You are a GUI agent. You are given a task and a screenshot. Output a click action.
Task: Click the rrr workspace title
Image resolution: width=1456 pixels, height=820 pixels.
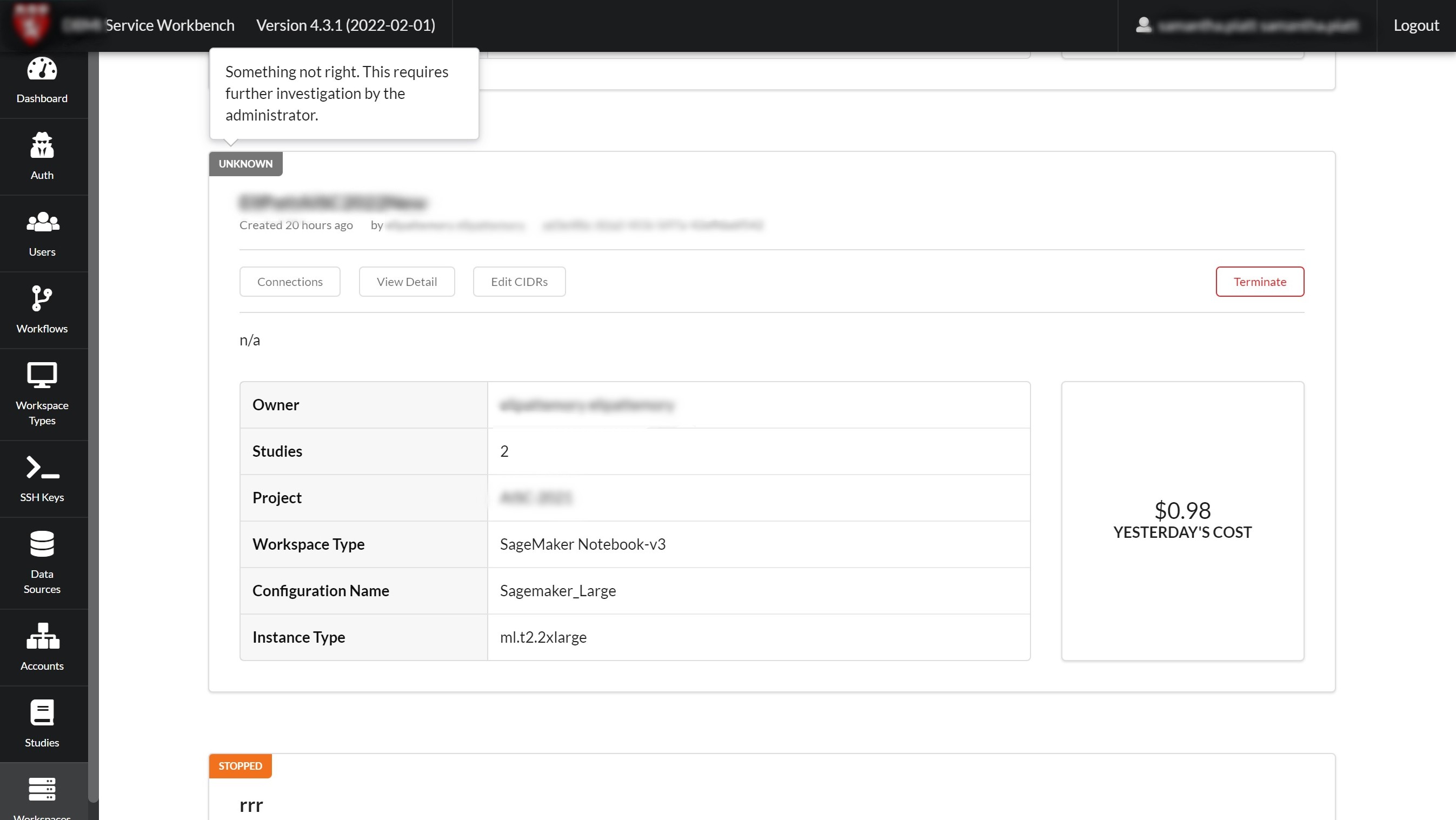250,804
